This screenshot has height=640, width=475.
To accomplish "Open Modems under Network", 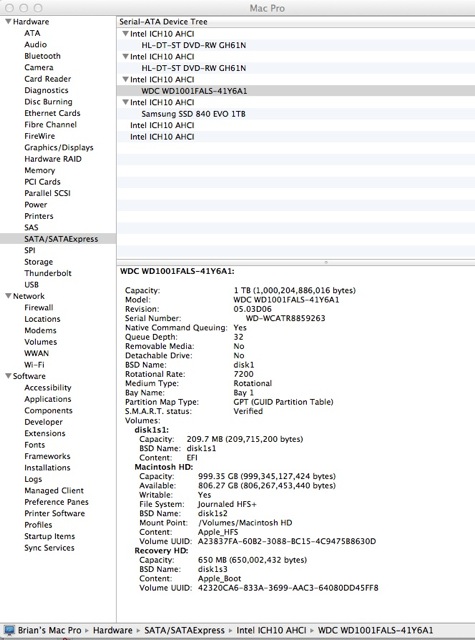I will 40,330.
